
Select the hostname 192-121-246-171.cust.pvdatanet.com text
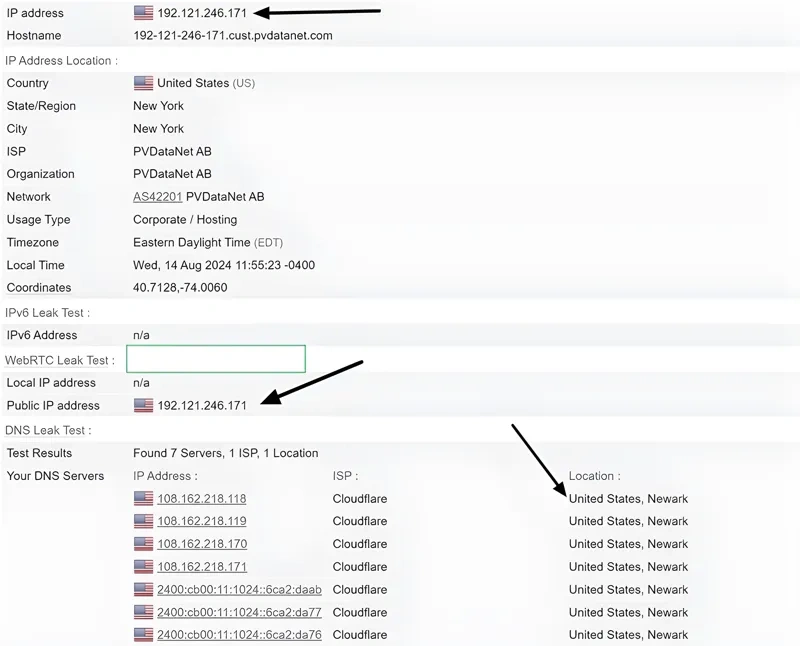pos(232,35)
